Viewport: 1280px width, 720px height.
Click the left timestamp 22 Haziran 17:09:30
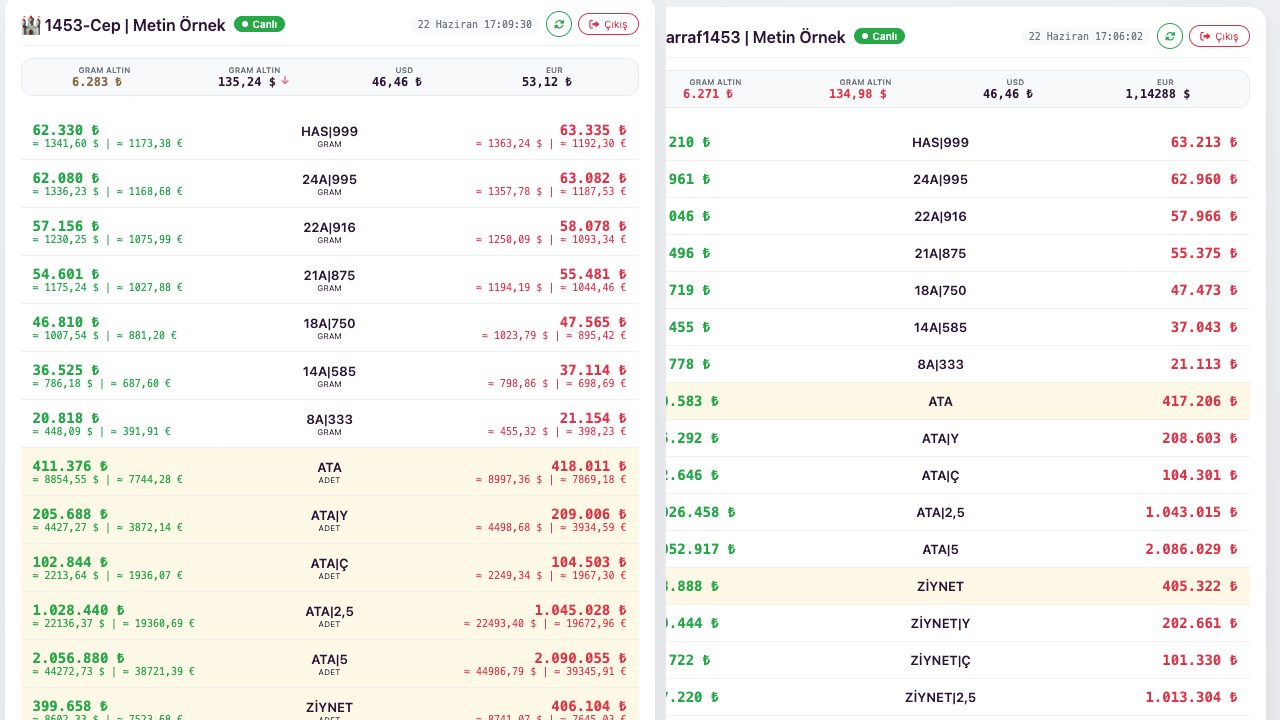coord(475,24)
